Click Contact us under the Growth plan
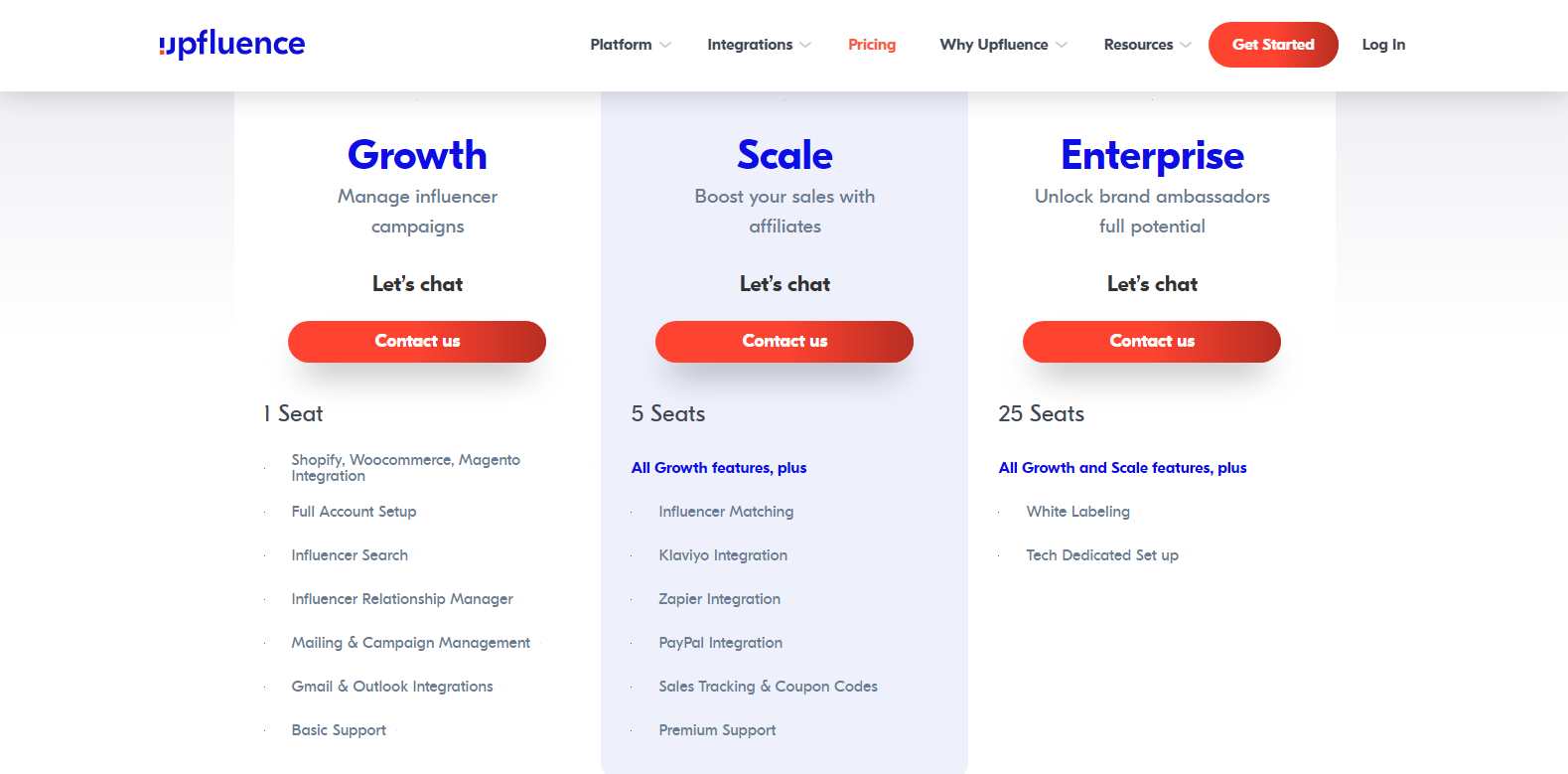Screen dimensions: 1568x774 417,341
